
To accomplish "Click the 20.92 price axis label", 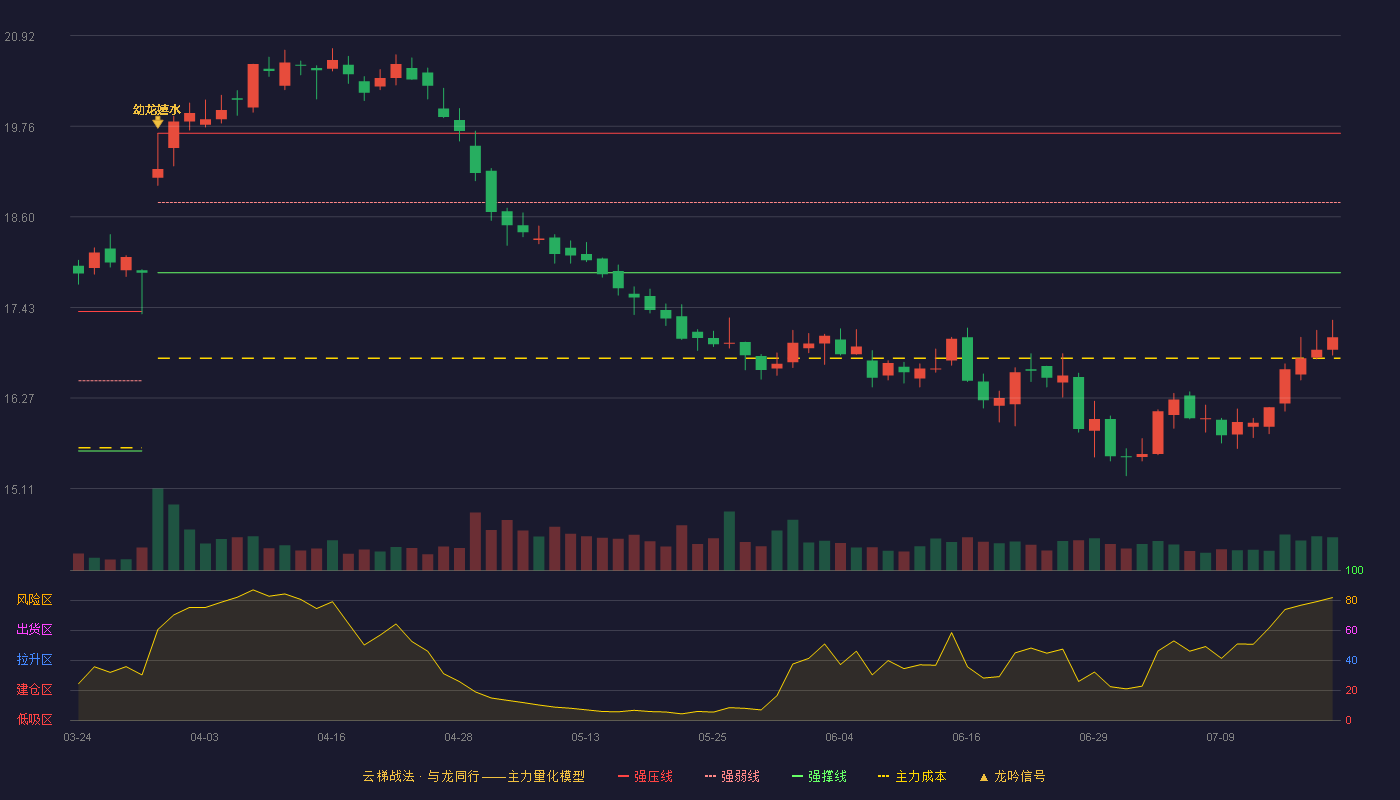I will (19, 37).
